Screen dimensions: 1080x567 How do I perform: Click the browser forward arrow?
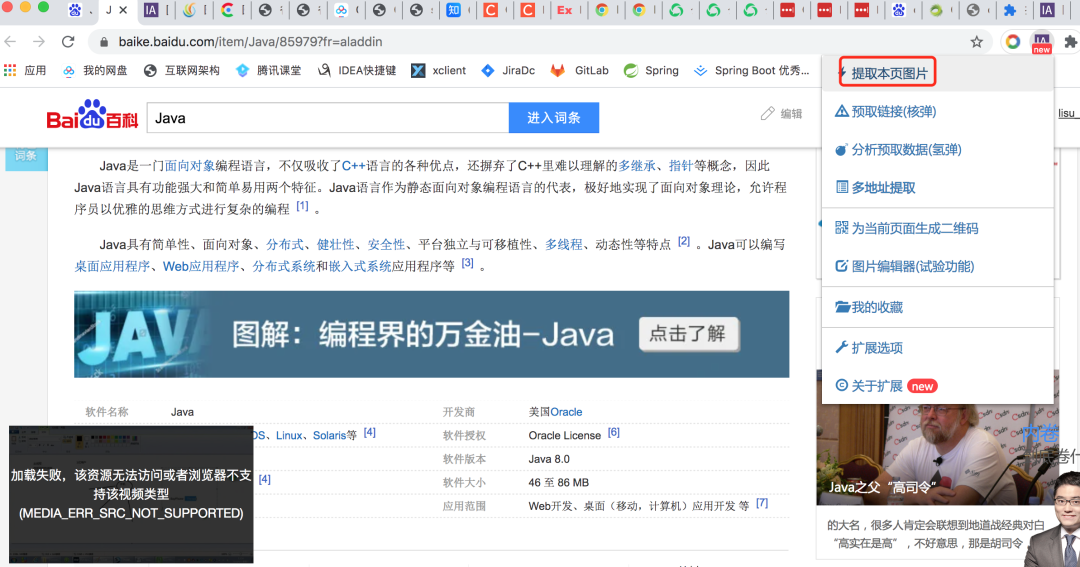click(39, 41)
